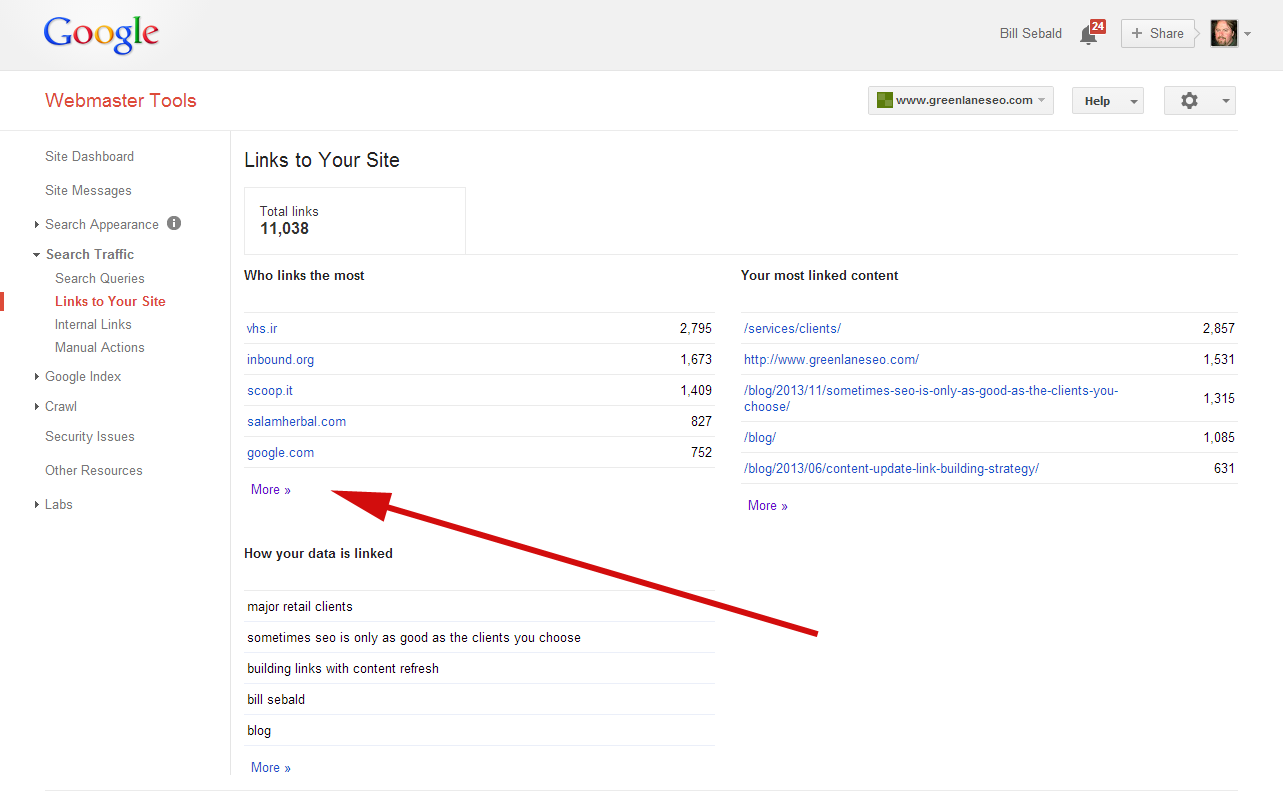Click the Links to Your Site heading
Image resolution: width=1285 pixels, height=791 pixels.
click(322, 160)
